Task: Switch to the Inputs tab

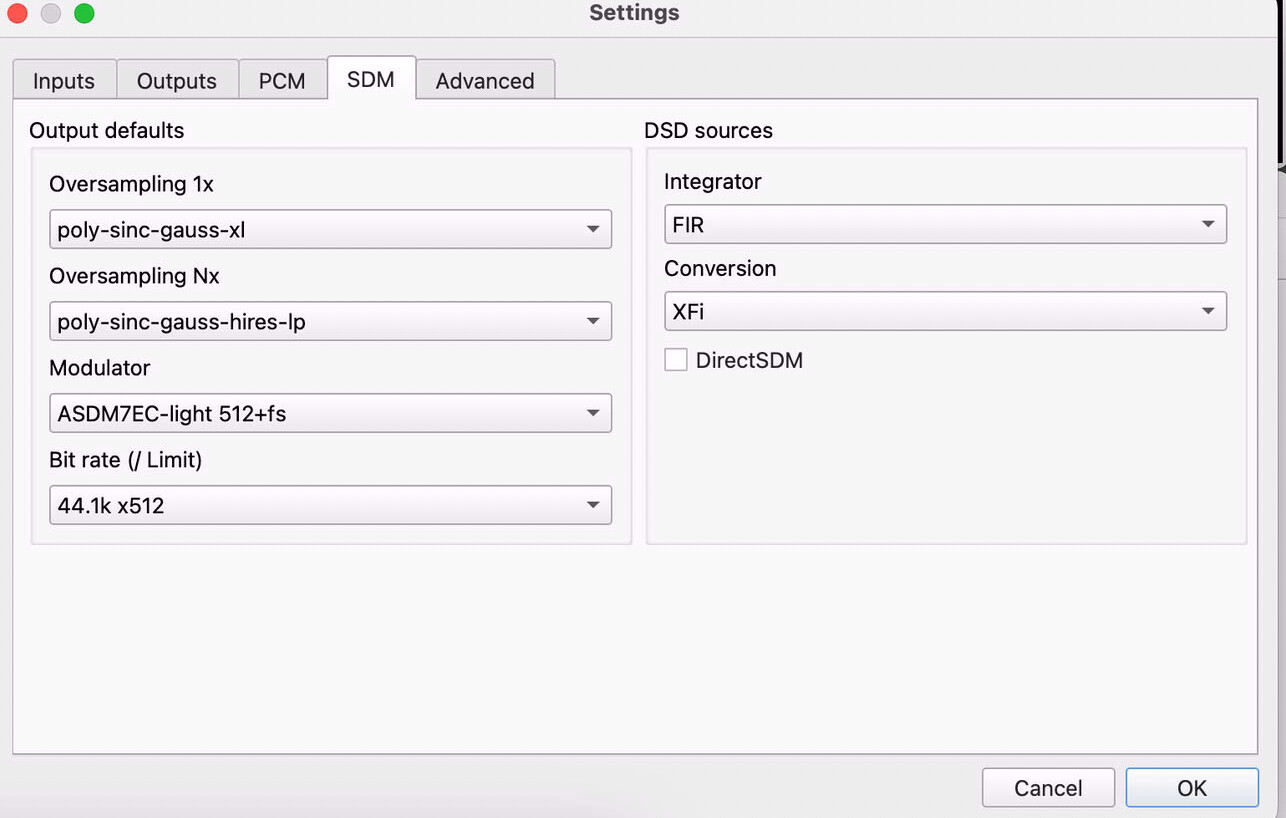Action: pyautogui.click(x=64, y=80)
